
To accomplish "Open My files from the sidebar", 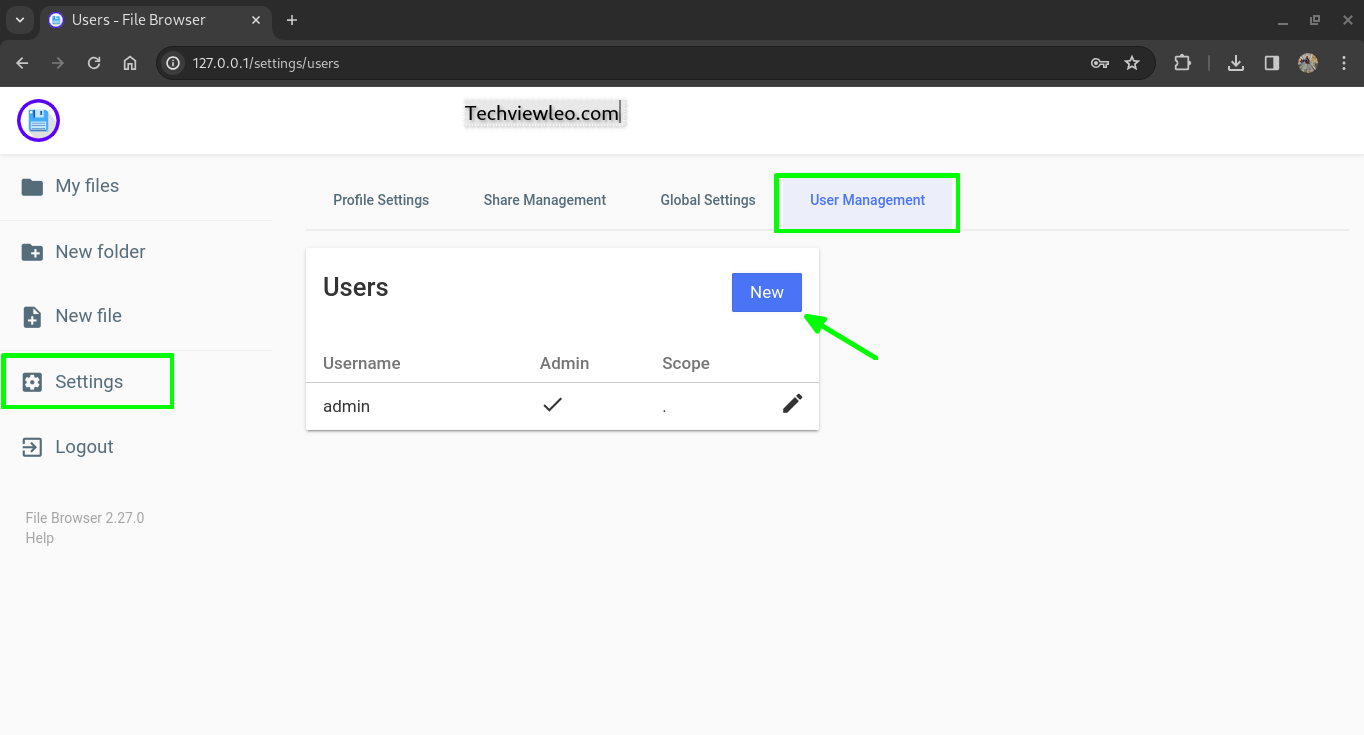I will tap(88, 186).
